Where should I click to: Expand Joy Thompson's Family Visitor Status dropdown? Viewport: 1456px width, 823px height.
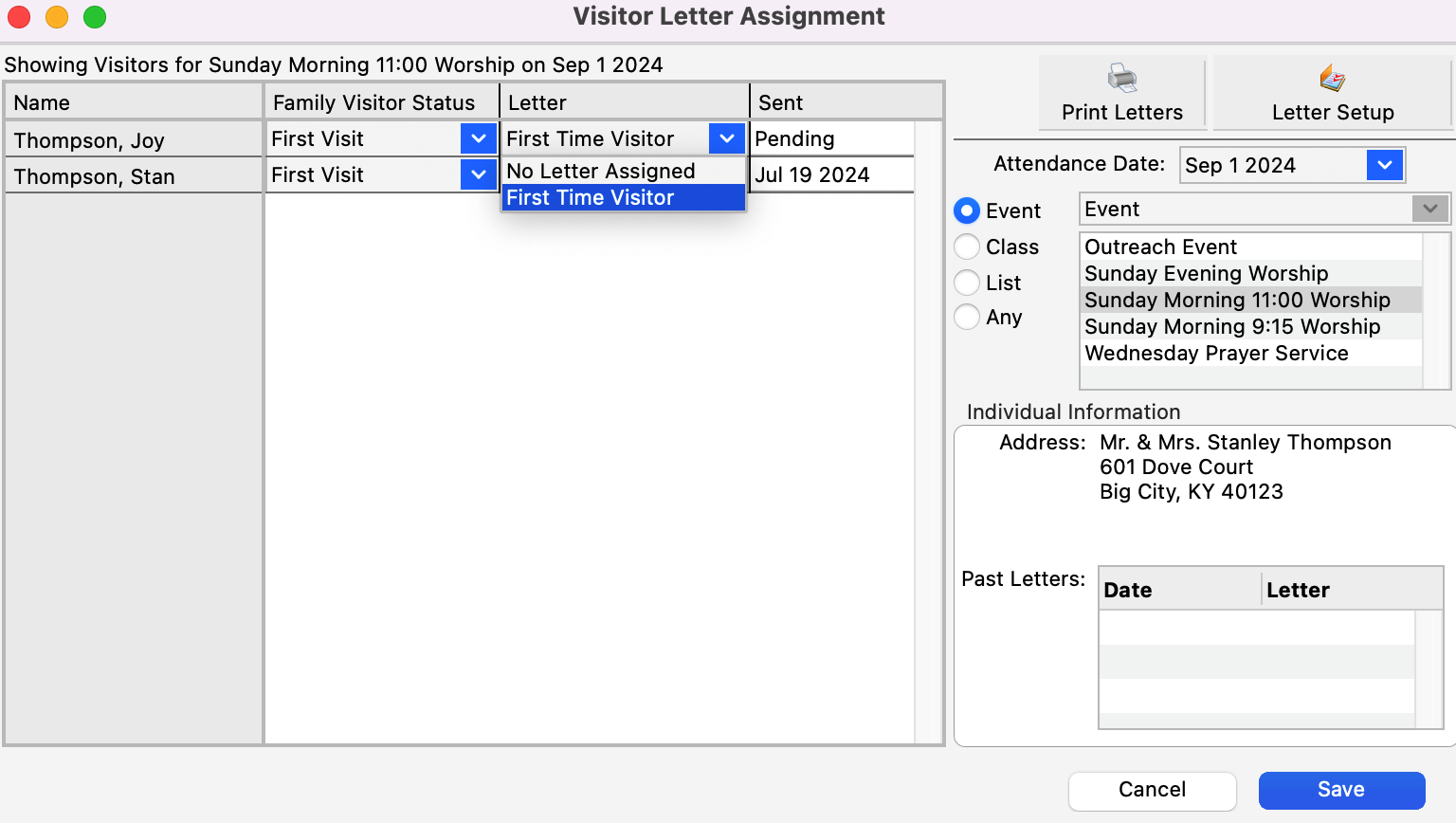479,138
